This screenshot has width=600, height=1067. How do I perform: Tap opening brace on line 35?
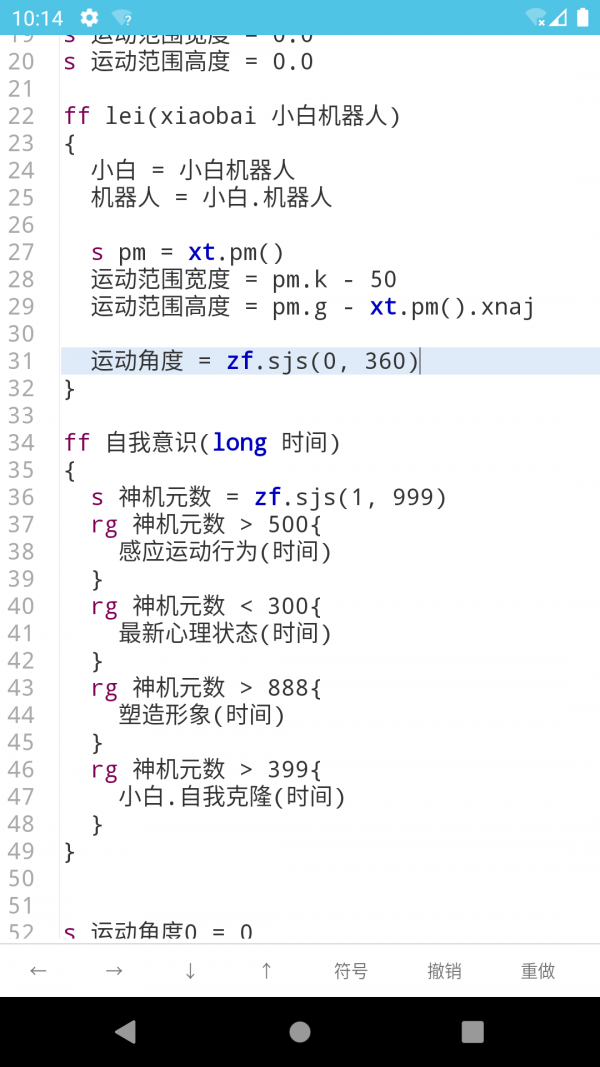69,470
